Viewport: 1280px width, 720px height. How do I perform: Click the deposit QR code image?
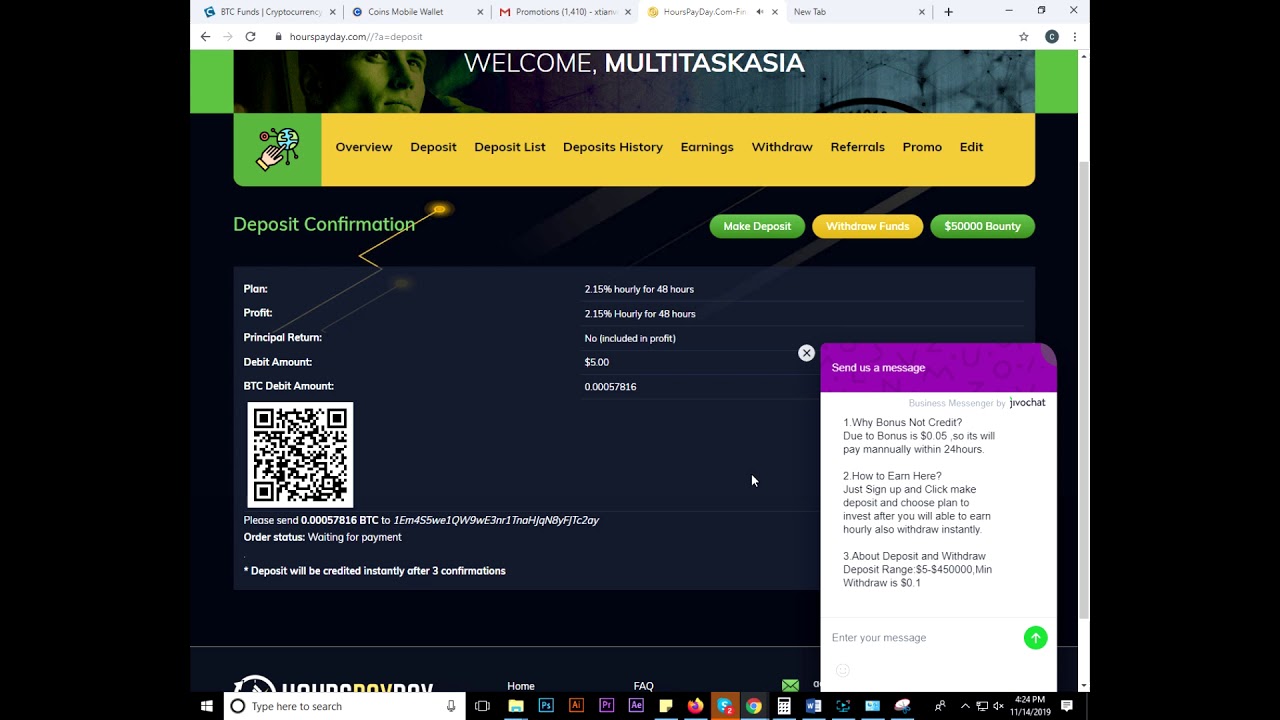(x=300, y=455)
